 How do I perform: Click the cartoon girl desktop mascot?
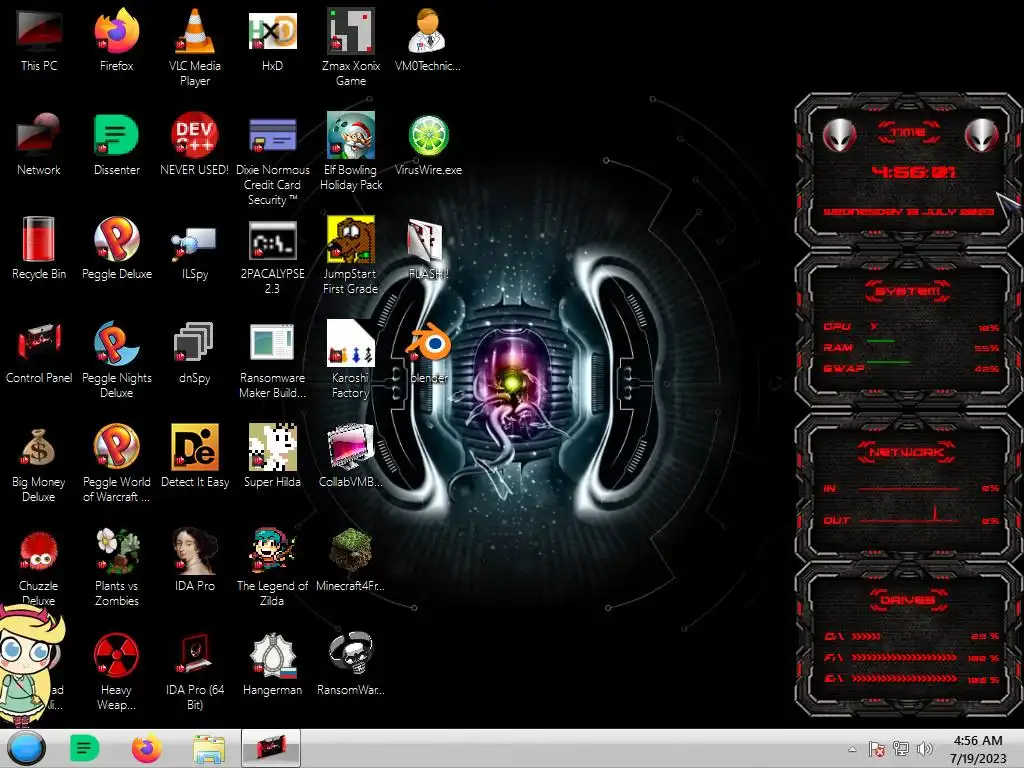click(29, 665)
